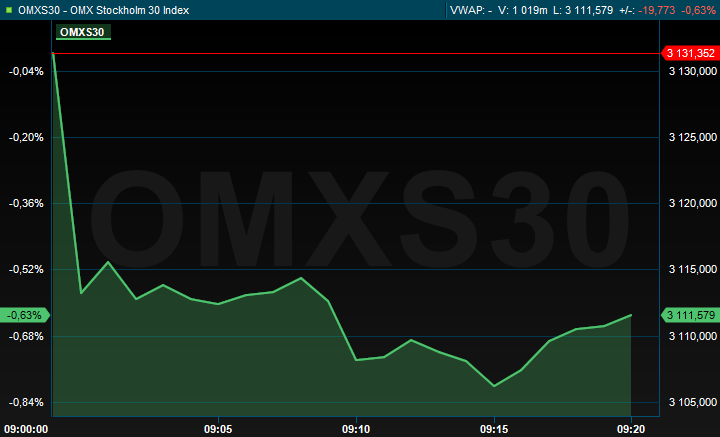Click the OMXS30 series legend label
The height and width of the screenshot is (437, 720).
(x=83, y=32)
